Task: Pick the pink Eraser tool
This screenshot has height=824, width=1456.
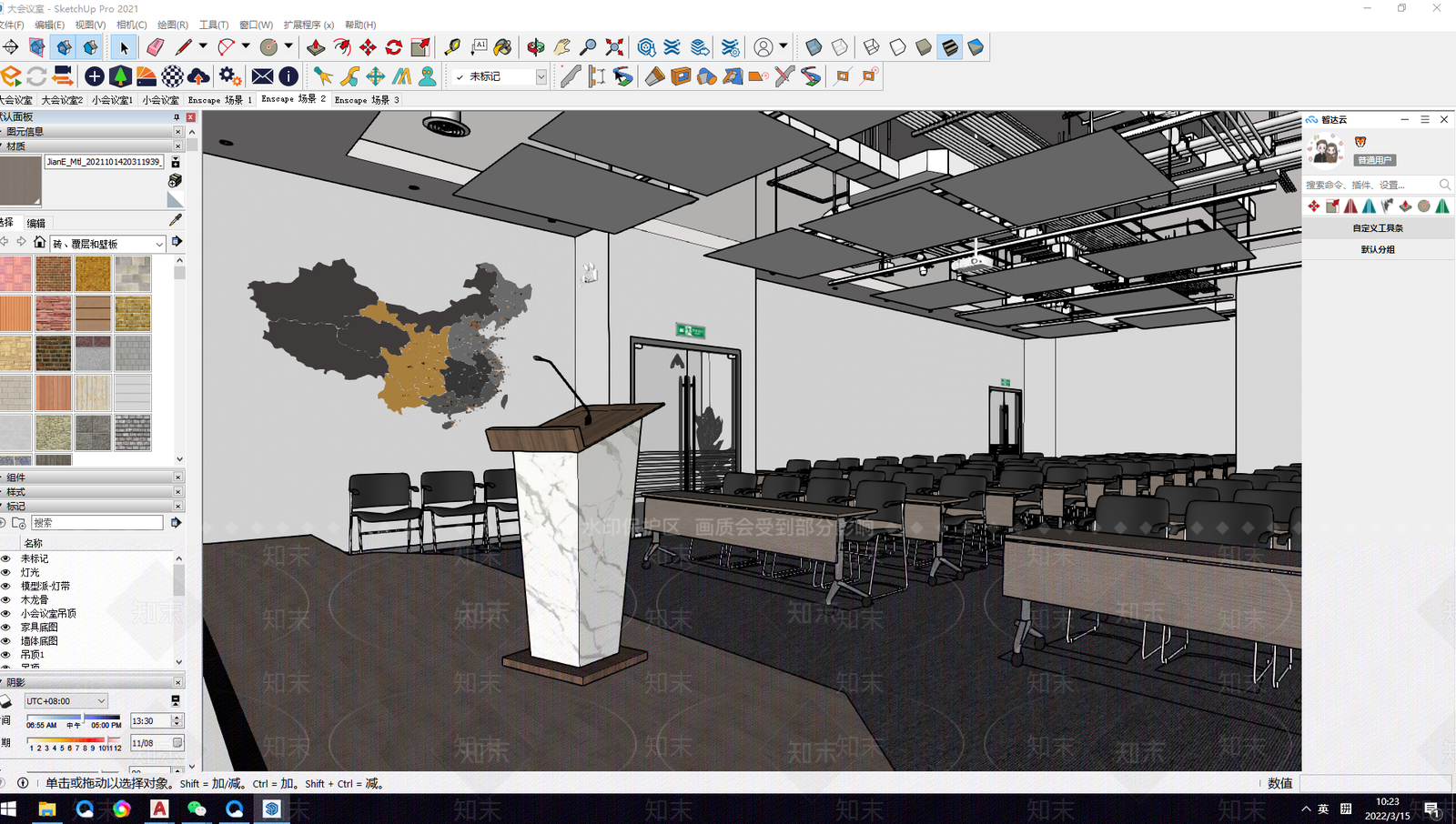Action: click(156, 47)
